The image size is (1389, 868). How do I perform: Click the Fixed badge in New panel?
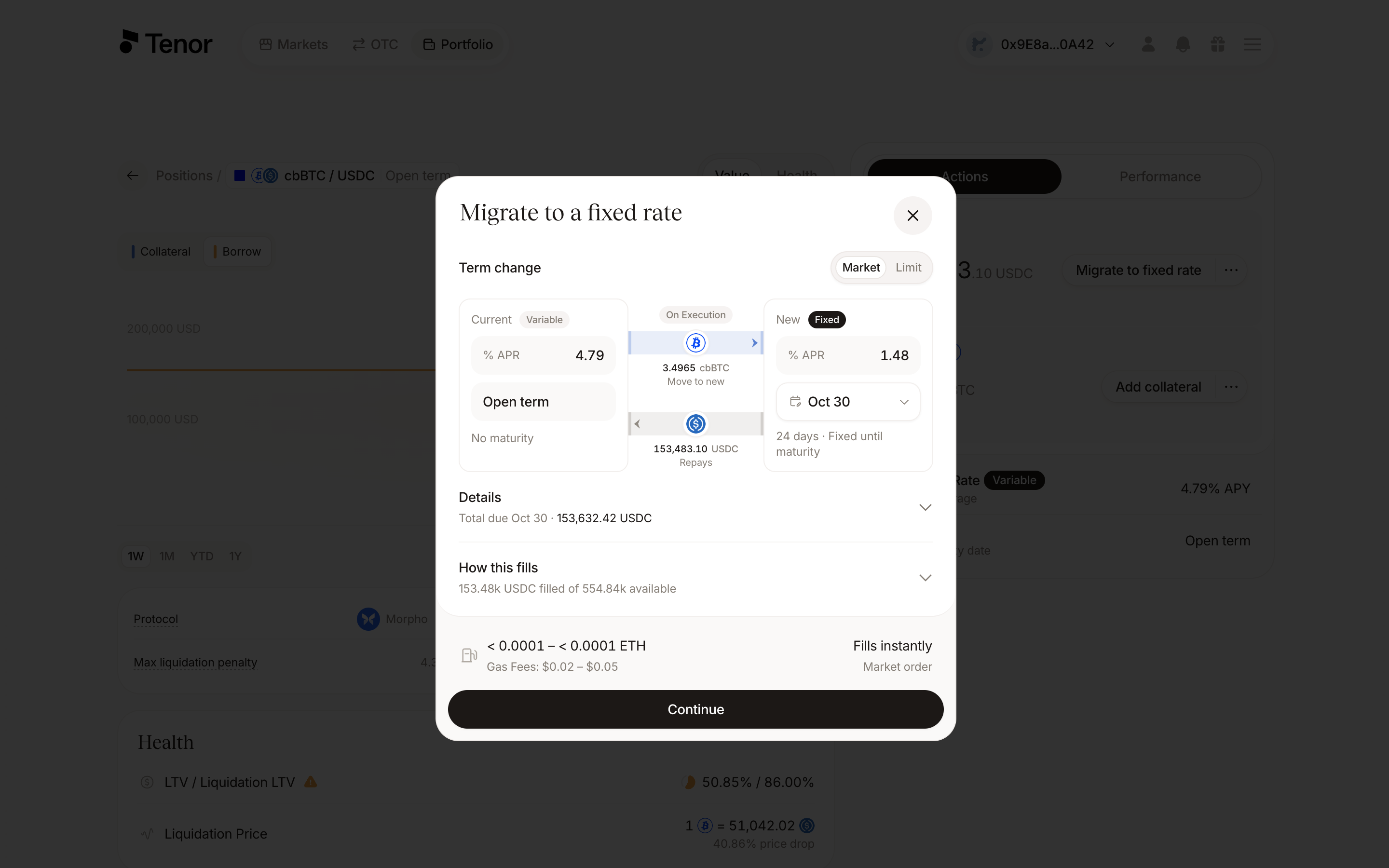point(827,320)
